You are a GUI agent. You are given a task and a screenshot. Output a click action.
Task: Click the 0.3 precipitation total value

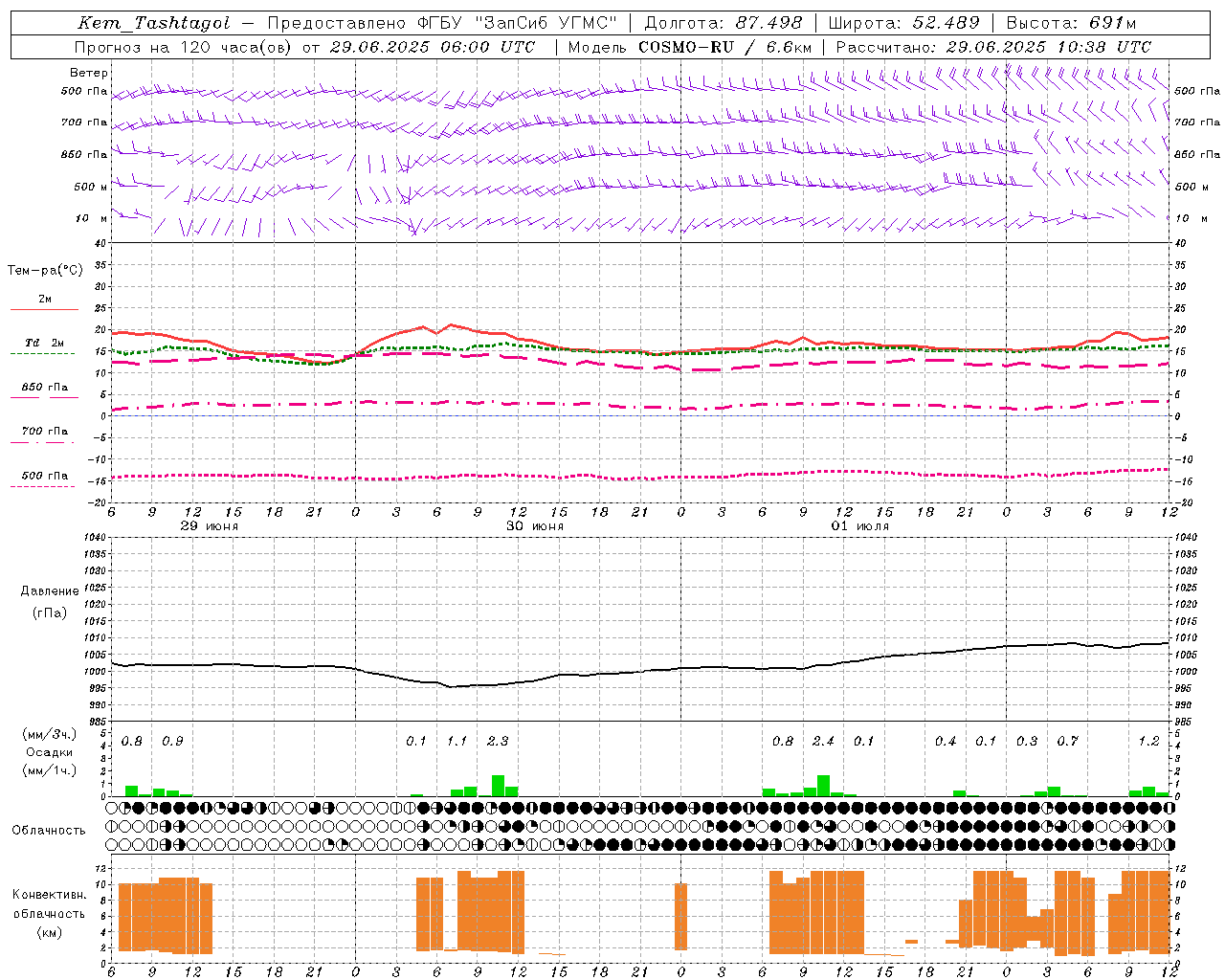(x=1027, y=742)
